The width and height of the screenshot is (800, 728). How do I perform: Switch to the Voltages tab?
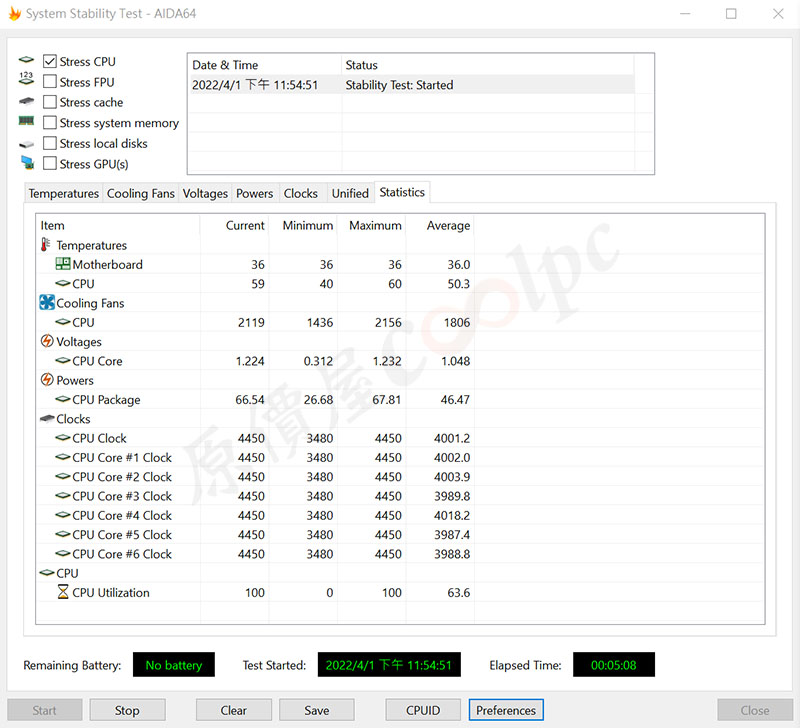[205, 193]
